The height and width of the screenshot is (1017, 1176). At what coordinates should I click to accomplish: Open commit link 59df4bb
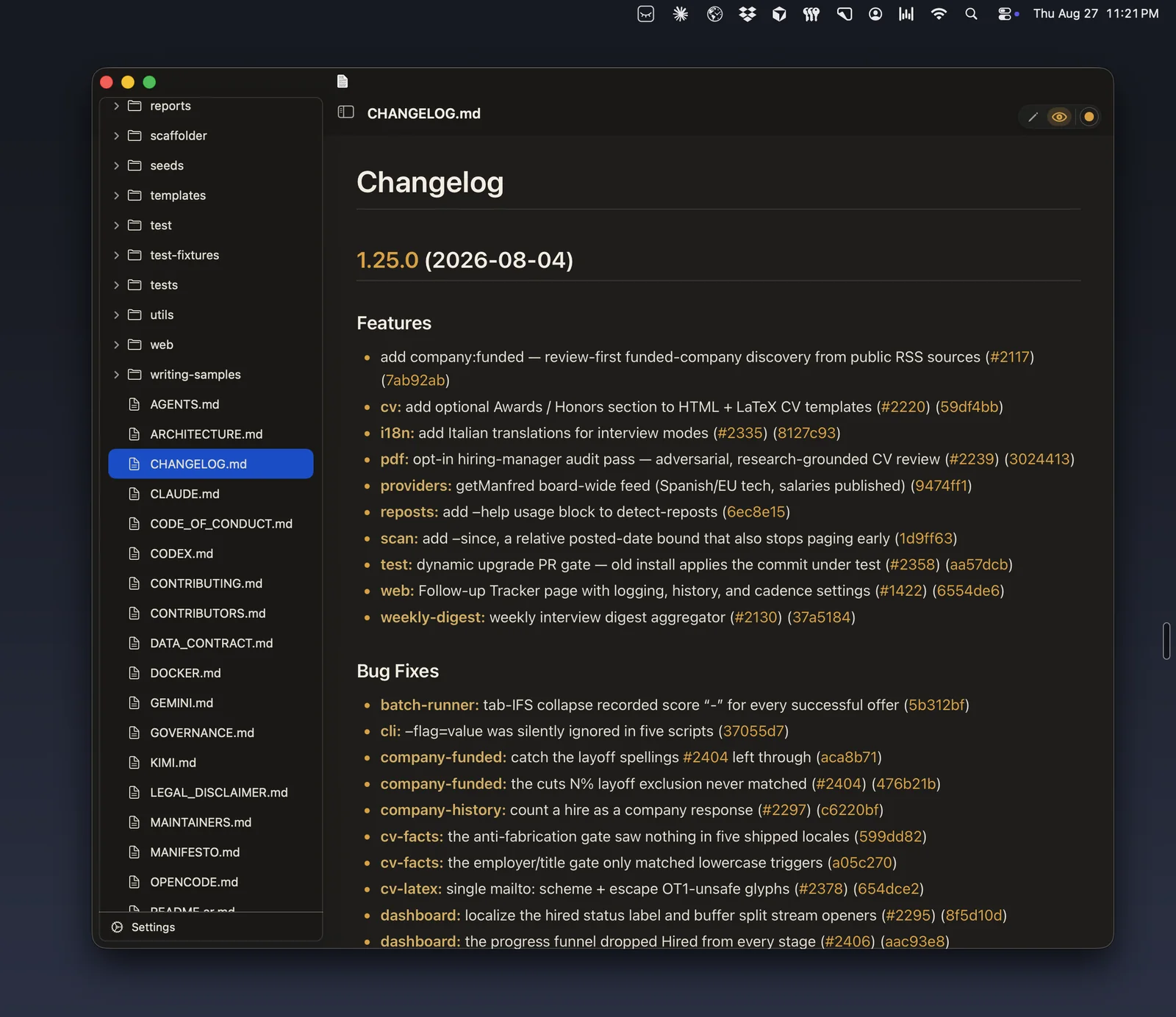pos(969,407)
